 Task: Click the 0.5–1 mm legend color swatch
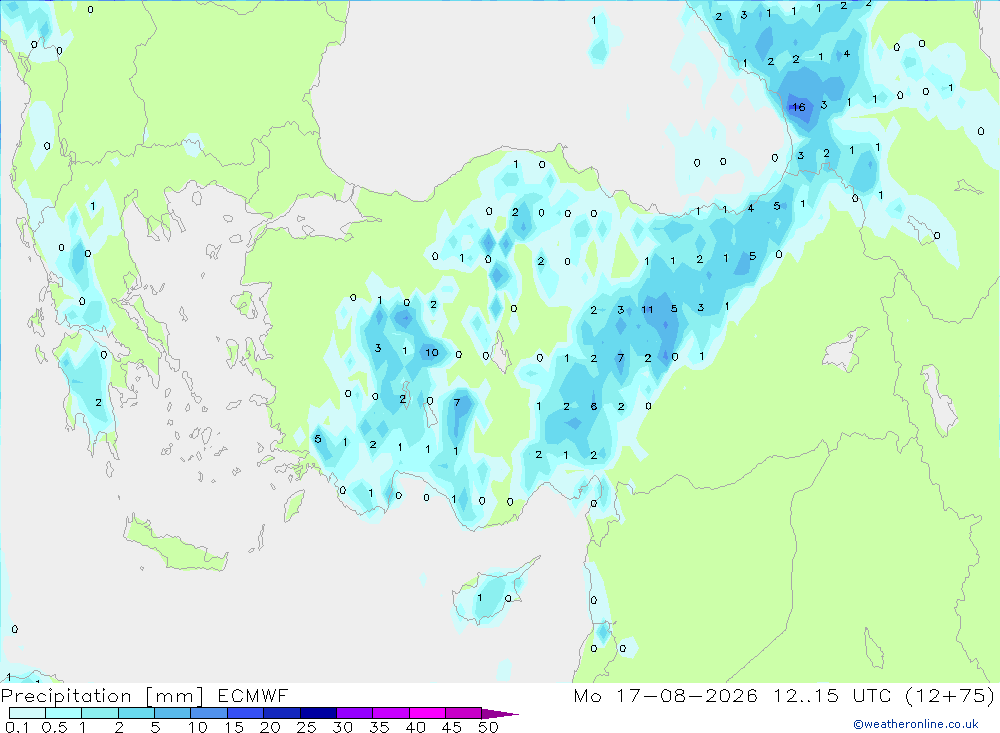tap(64, 713)
